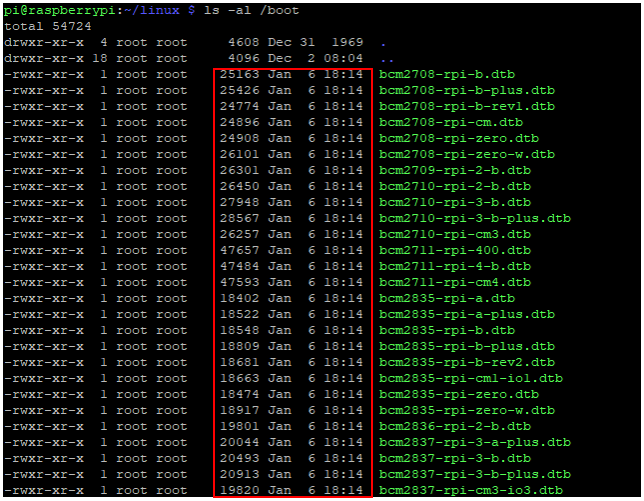Click file size value 18402
Image resolution: width=644 pixels, height=501 pixels.
coord(239,299)
